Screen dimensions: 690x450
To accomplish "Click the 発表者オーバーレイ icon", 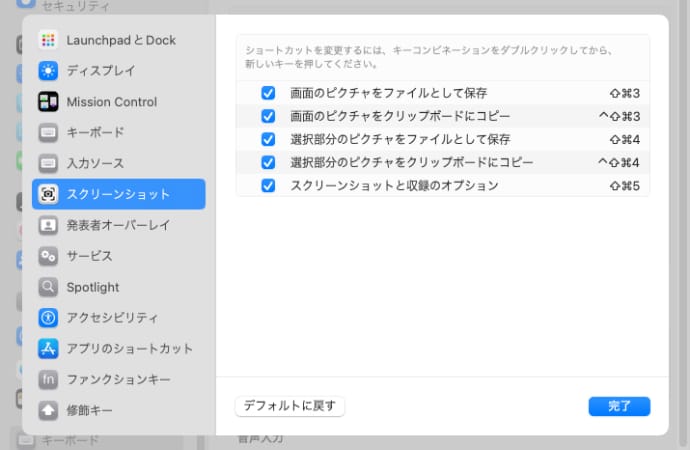I will [49, 225].
